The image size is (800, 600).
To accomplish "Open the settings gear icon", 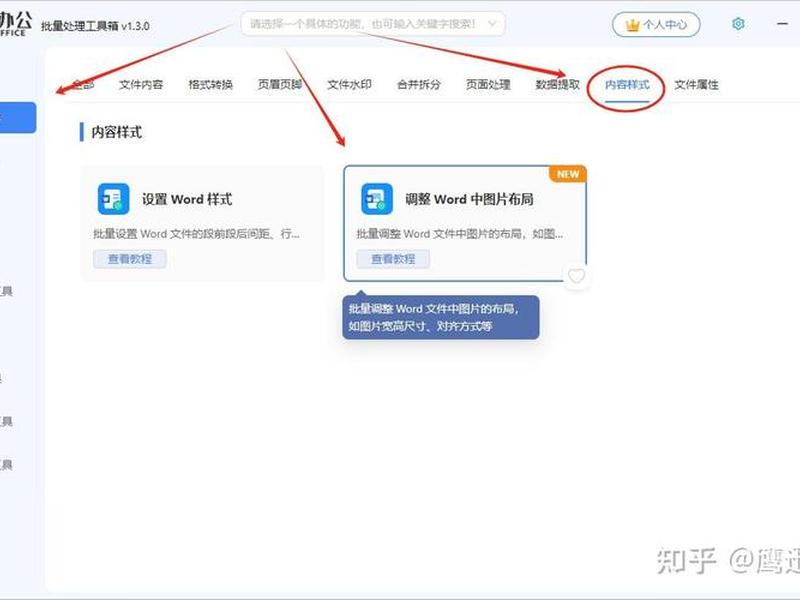I will 738,23.
